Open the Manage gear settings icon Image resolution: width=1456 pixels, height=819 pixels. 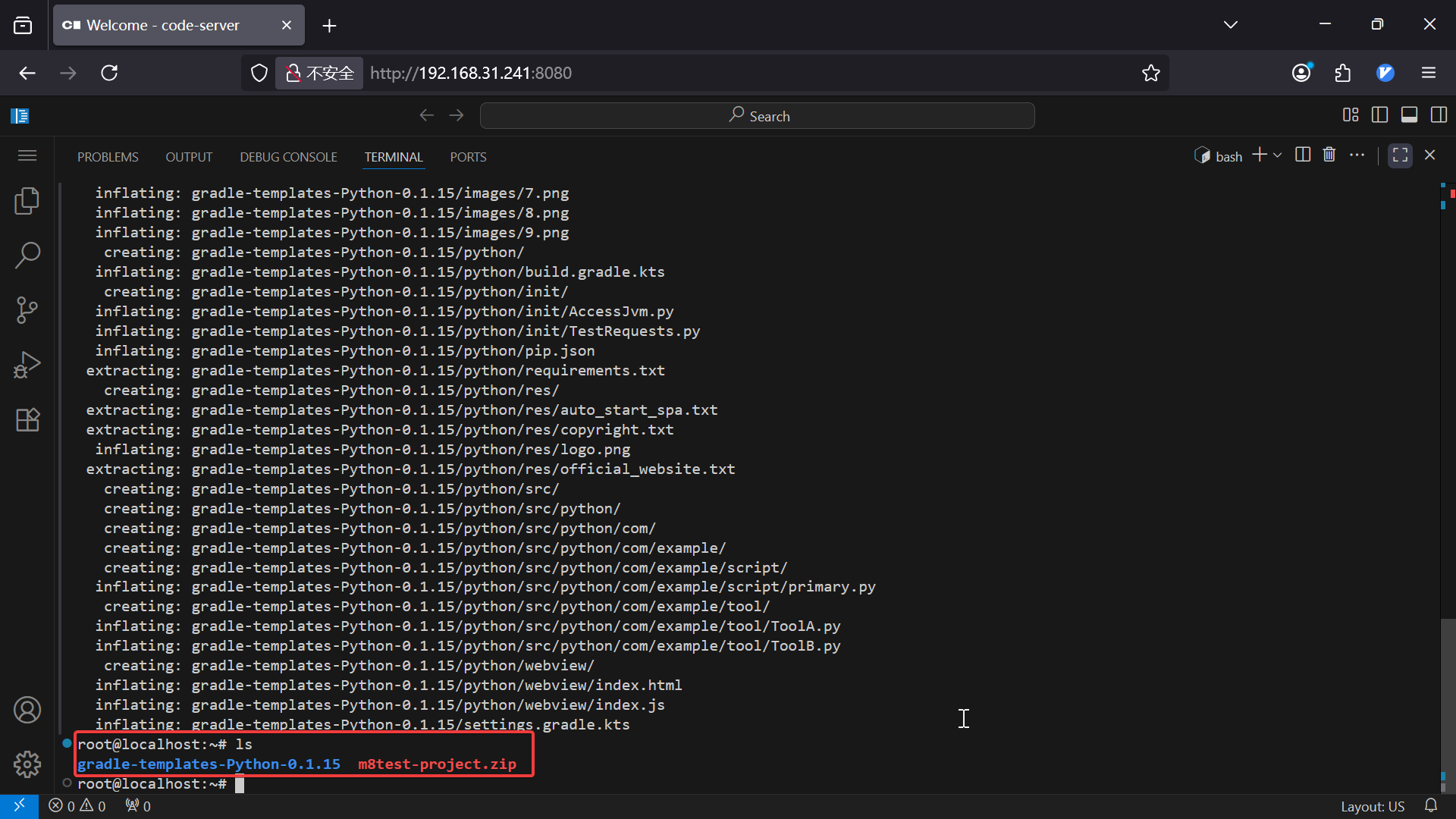pos(27,764)
